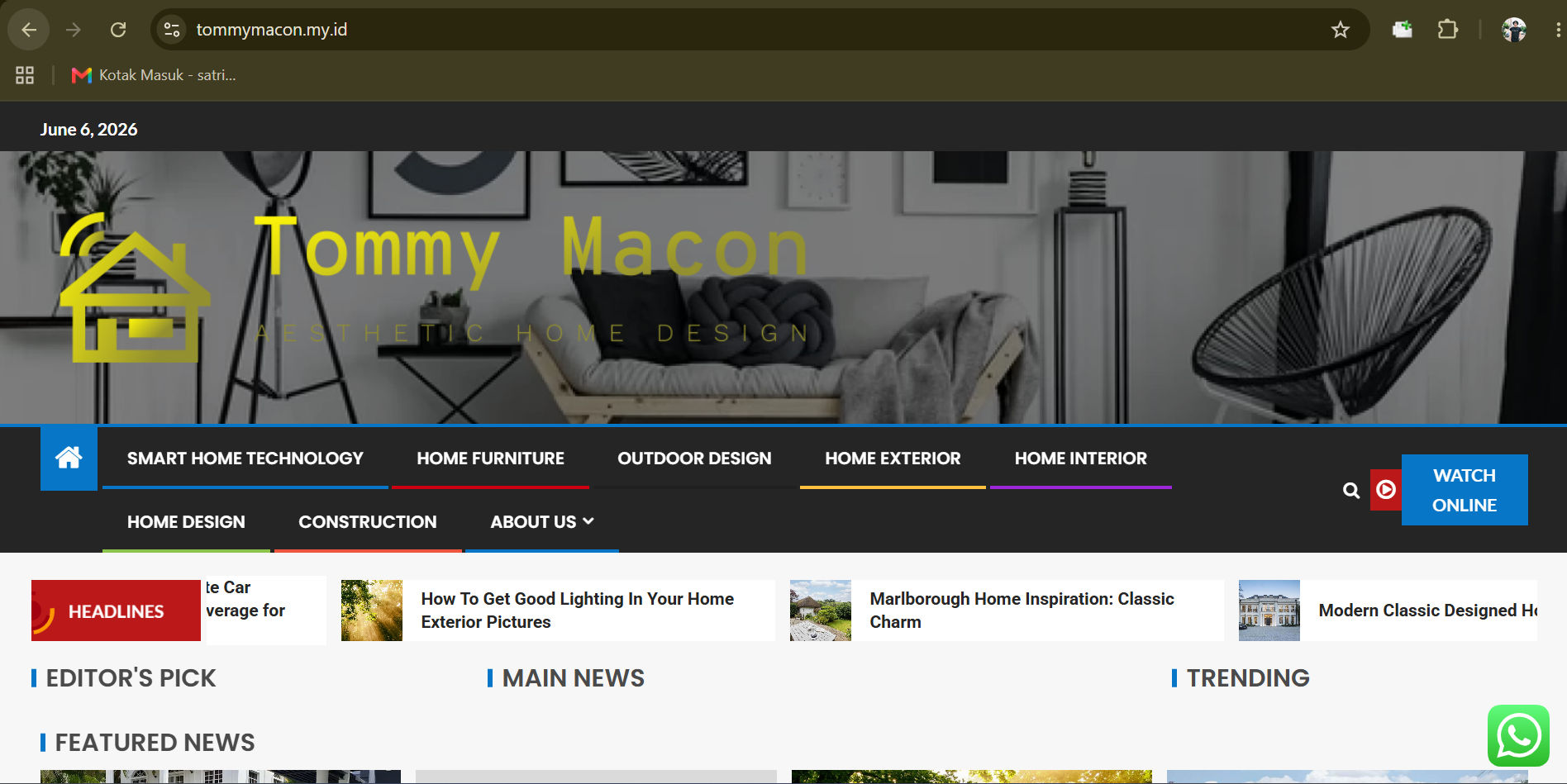Click the Tommy Macon house logo

coord(135,287)
